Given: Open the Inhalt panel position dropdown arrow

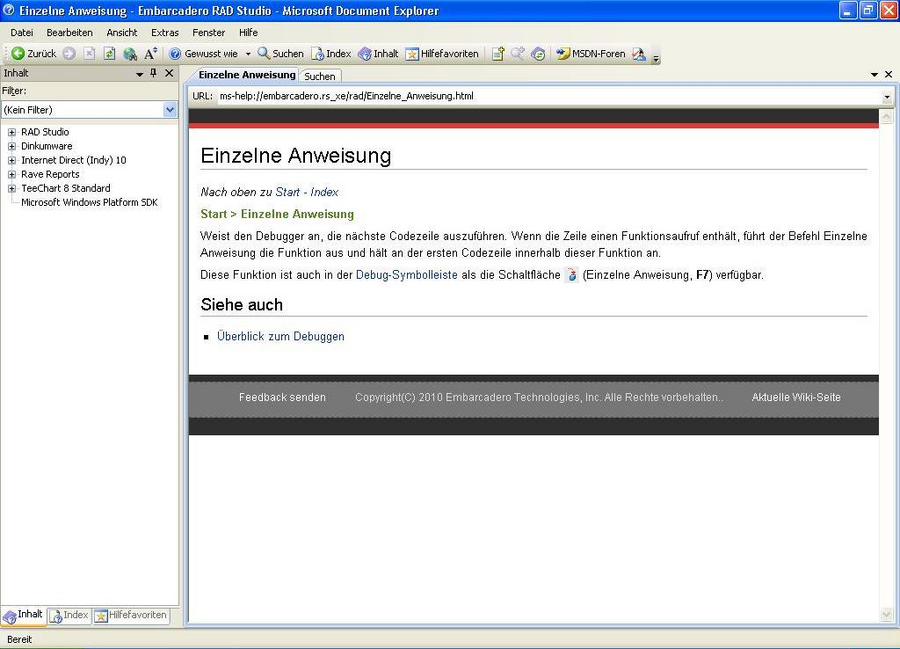Looking at the screenshot, I should tap(139, 74).
